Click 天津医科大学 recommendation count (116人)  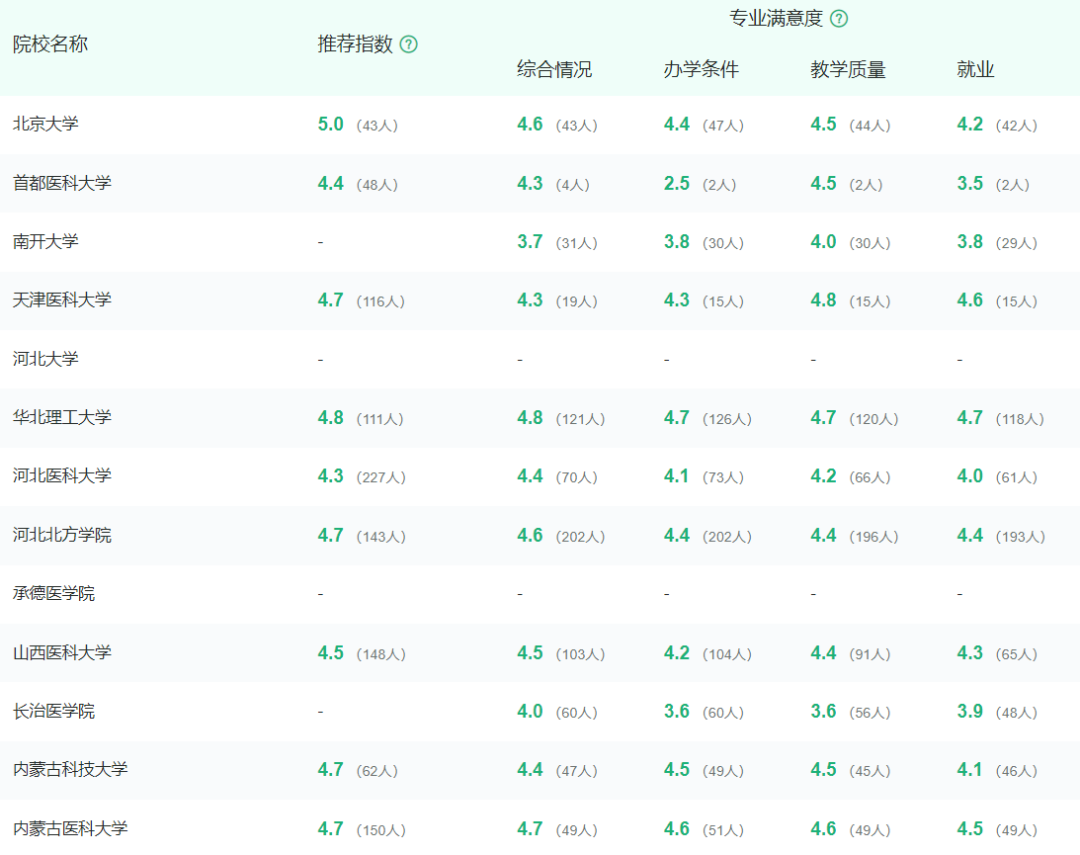pos(380,302)
